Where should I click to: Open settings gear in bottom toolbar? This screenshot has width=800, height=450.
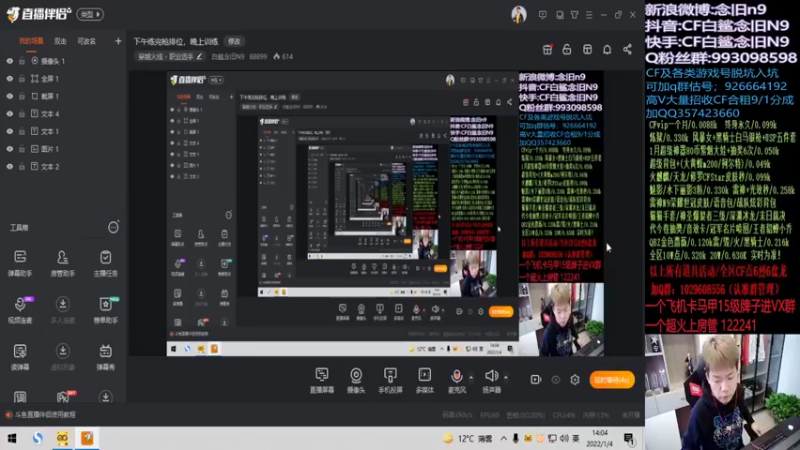(575, 380)
